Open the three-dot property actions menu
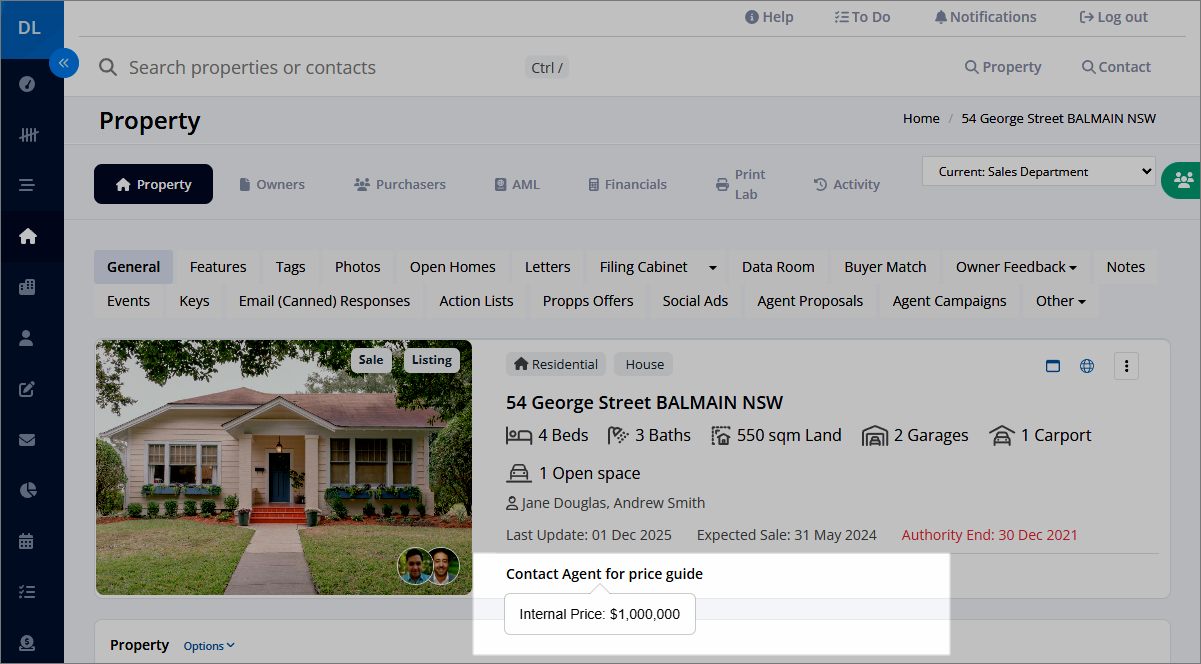1201x664 pixels. click(1126, 366)
